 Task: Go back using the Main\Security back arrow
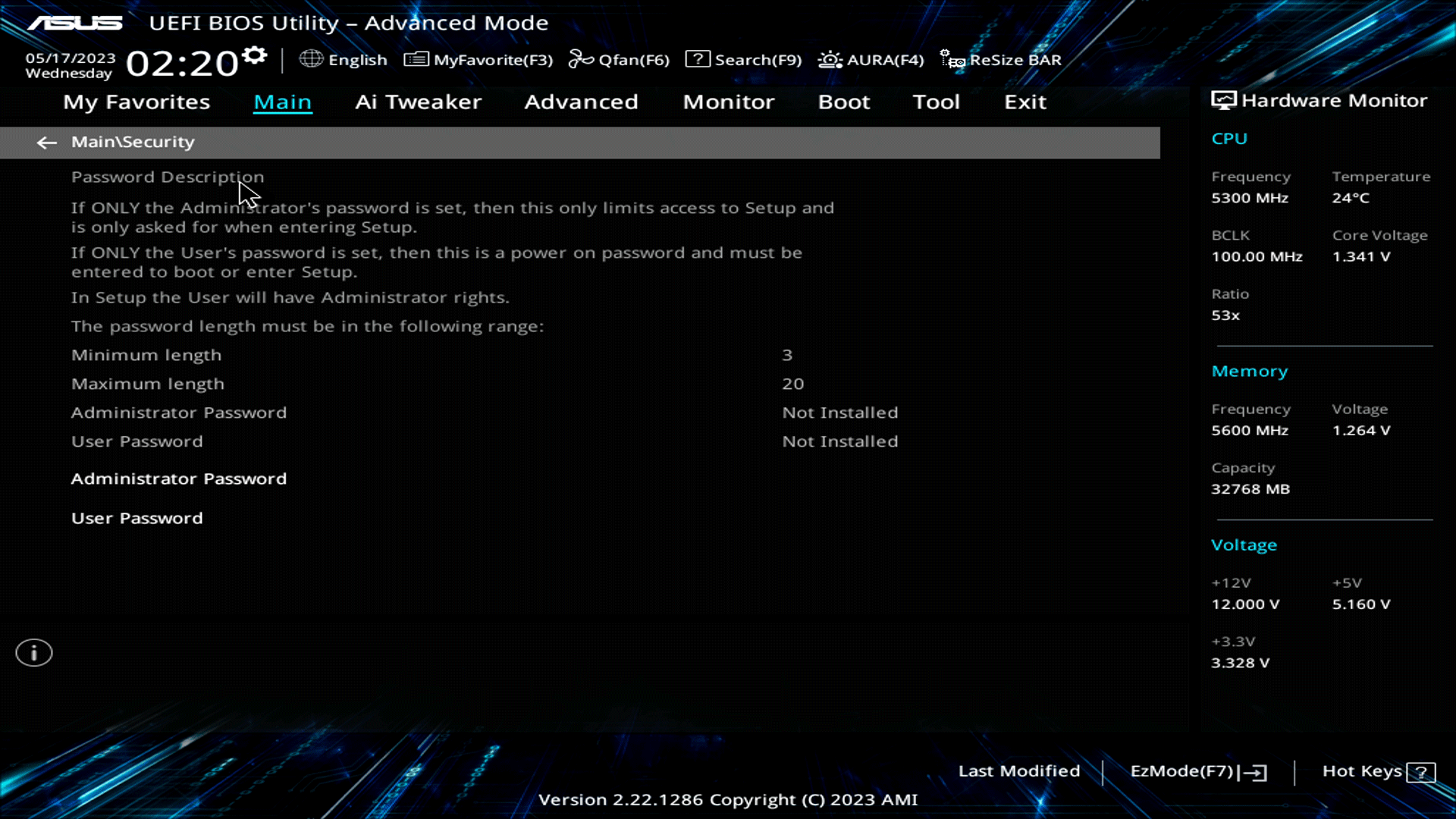(46, 143)
